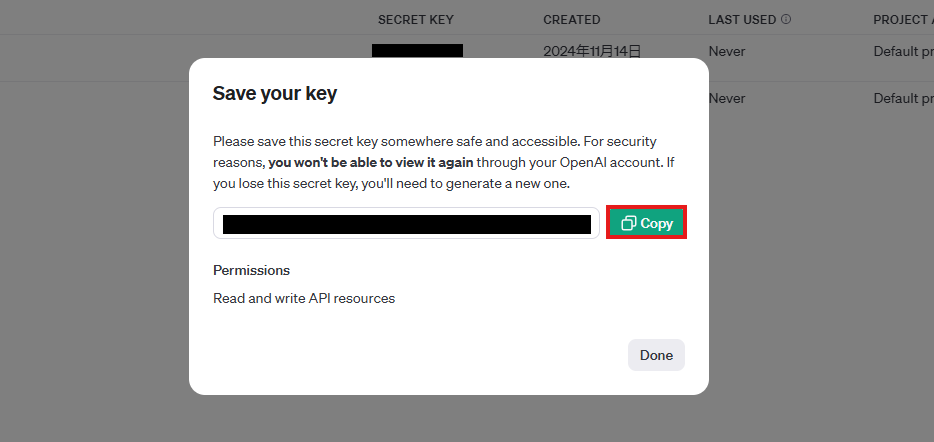Click the Permissions label
934x442 pixels.
click(251, 270)
